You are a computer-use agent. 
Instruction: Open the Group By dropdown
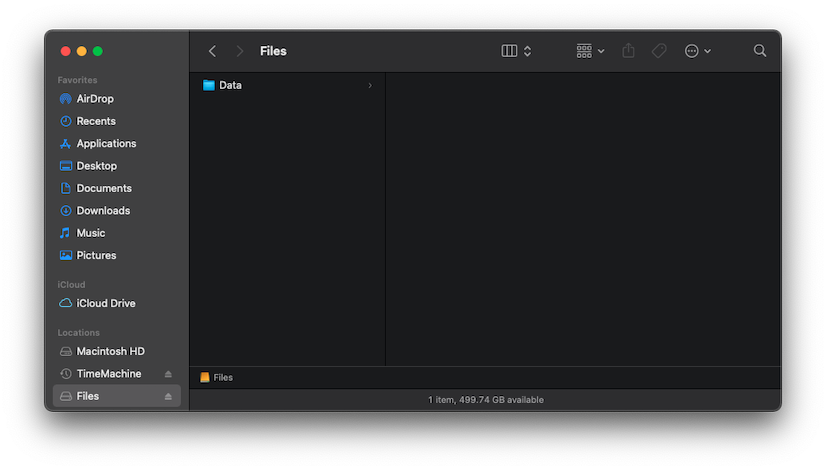(x=590, y=51)
